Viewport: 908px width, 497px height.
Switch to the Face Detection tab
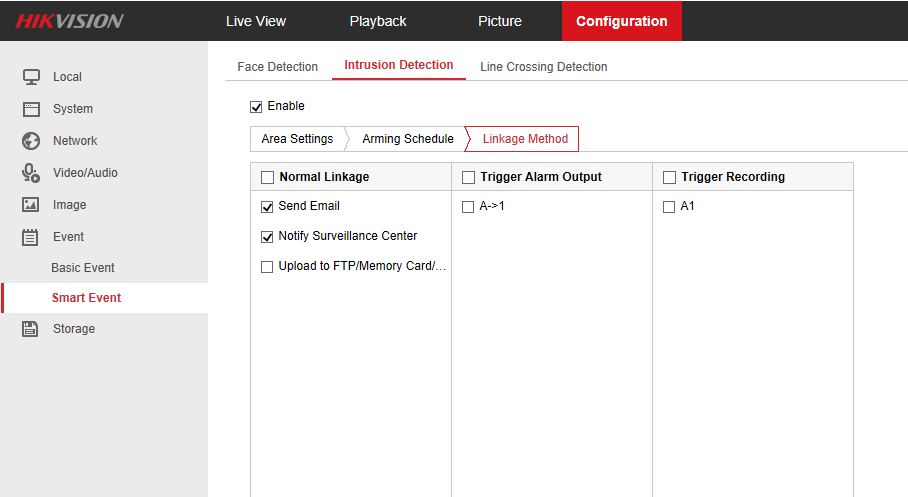277,67
